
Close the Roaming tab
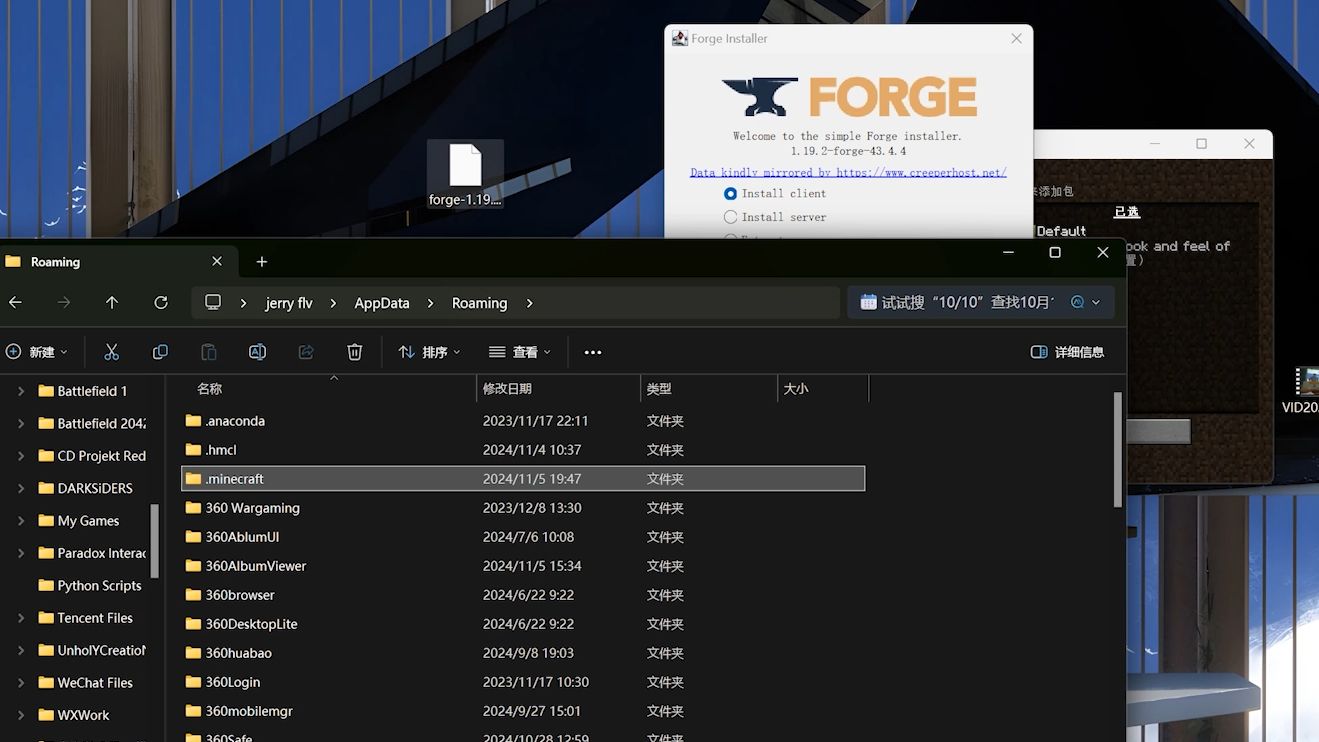pos(217,261)
